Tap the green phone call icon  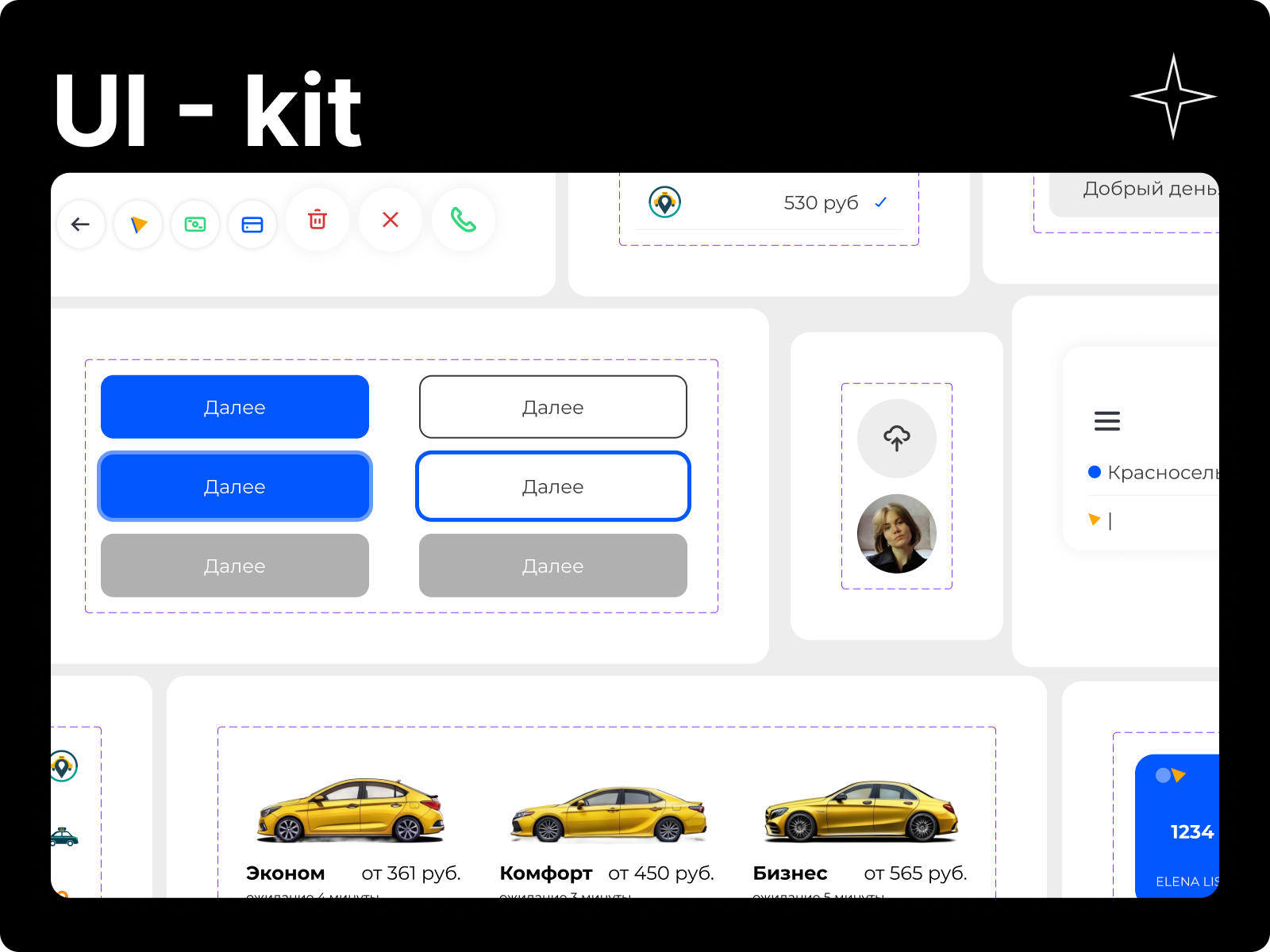pos(464,220)
